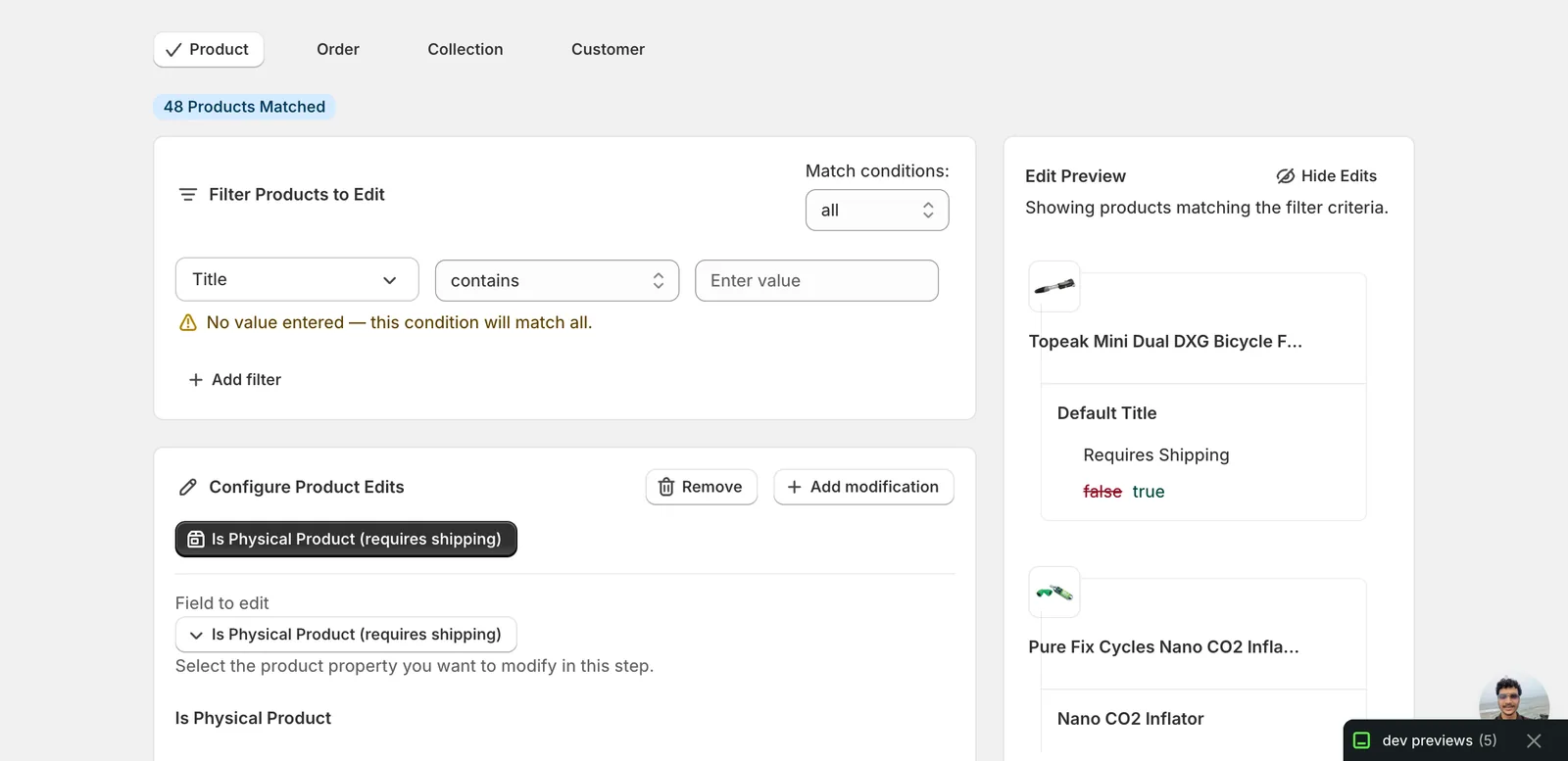Click the Is Physical Product section heading
Screen dimensions: 1568x761
pyautogui.click(x=253, y=719)
